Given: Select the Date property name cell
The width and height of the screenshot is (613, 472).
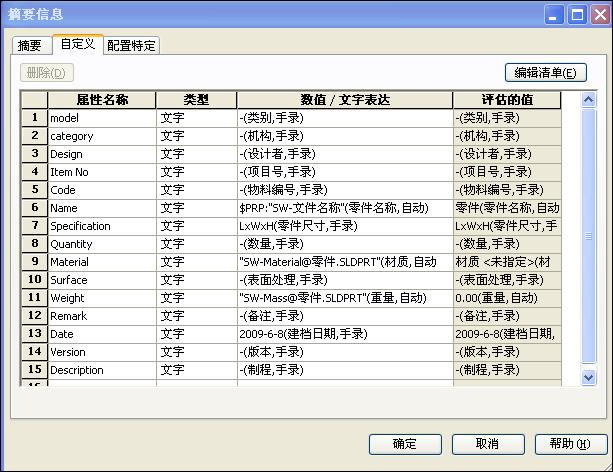Looking at the screenshot, I should (102, 334).
